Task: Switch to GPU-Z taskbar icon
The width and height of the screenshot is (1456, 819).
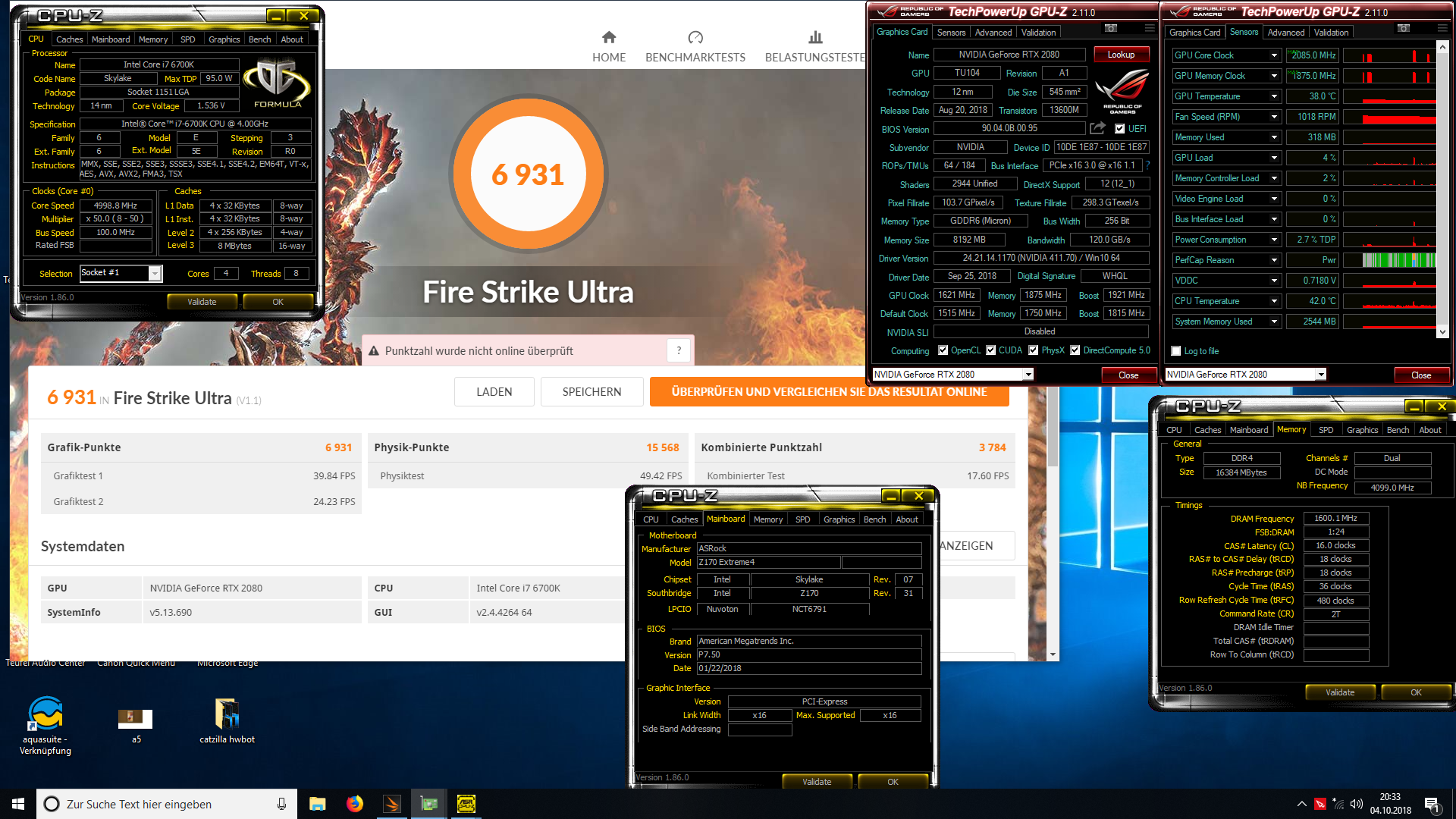Action: click(x=429, y=804)
